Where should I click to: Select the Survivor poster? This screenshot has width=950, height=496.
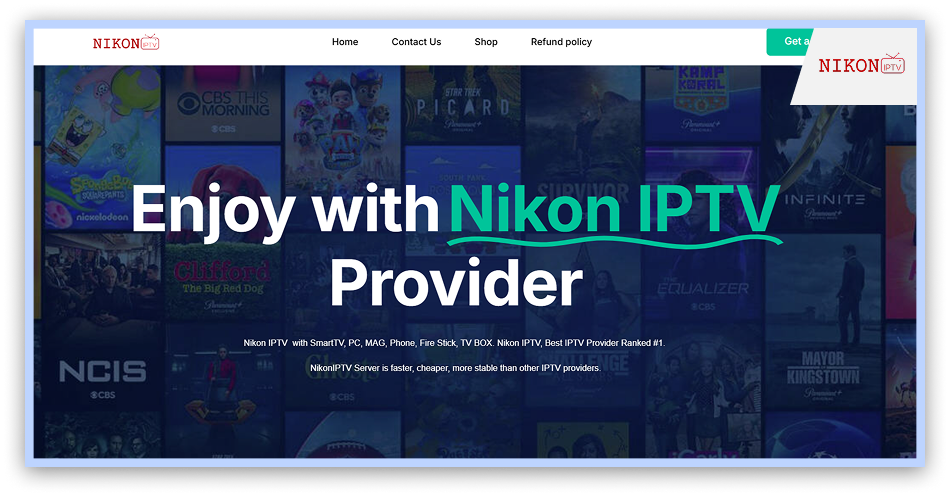[x=582, y=147]
